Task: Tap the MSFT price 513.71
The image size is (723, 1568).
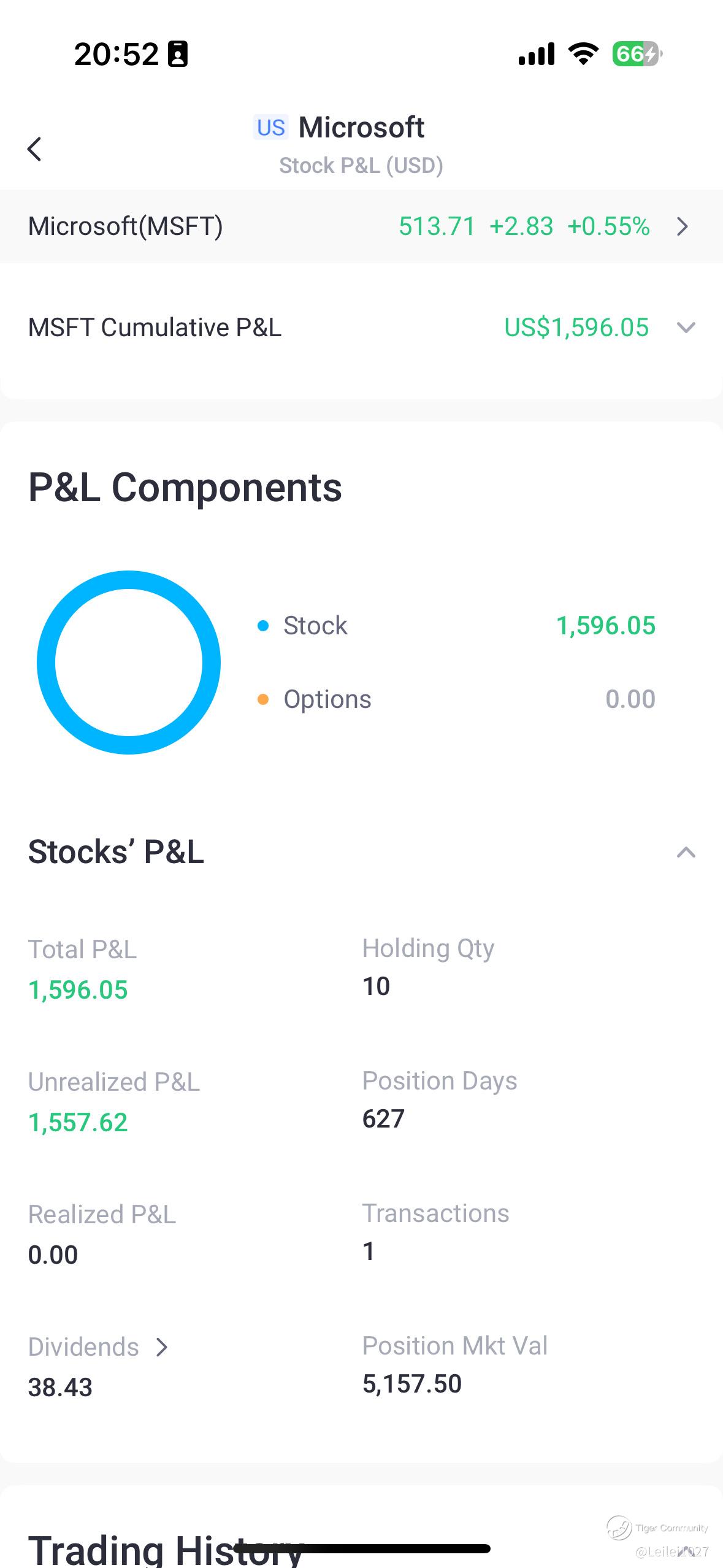Action: (437, 227)
